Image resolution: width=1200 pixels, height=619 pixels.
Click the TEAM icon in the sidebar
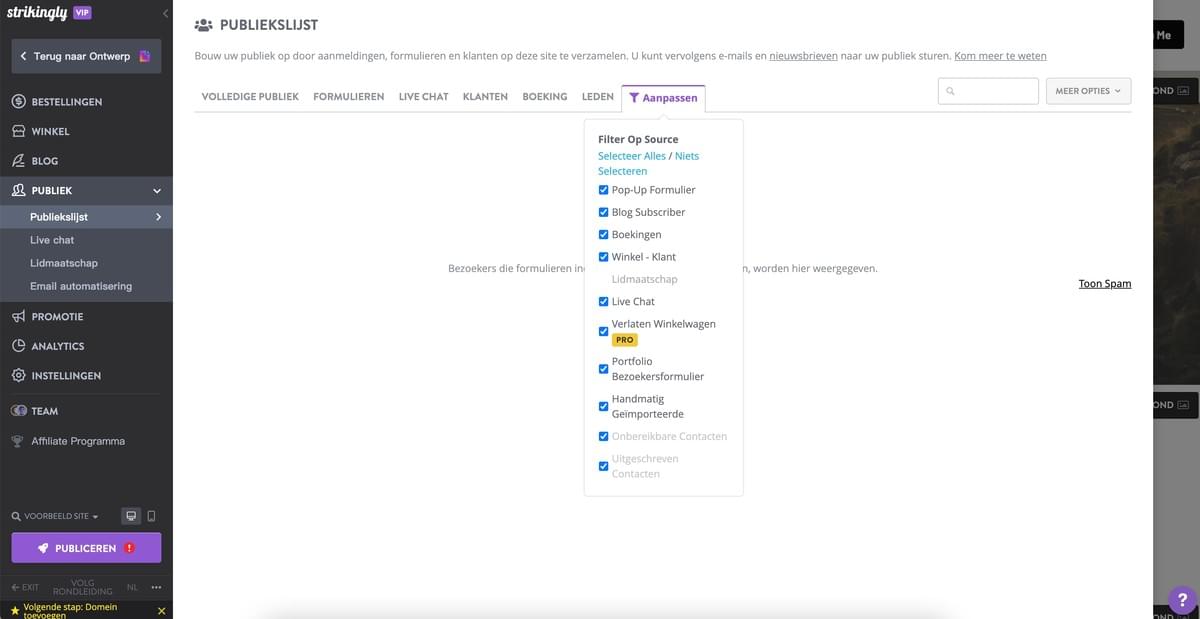tap(17, 410)
